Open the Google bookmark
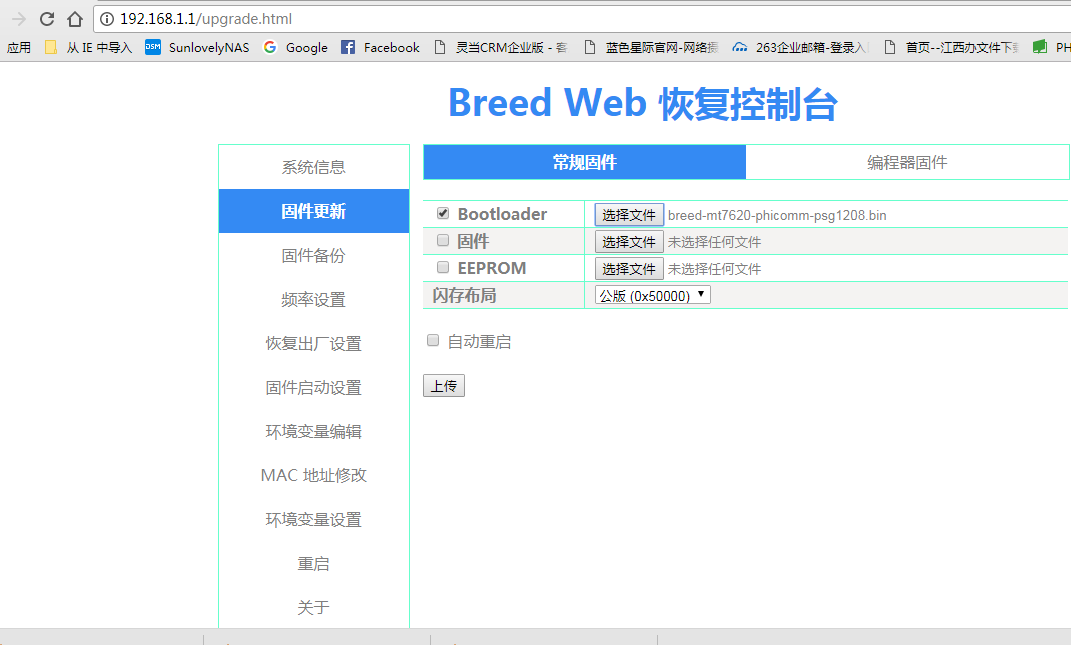 point(295,47)
